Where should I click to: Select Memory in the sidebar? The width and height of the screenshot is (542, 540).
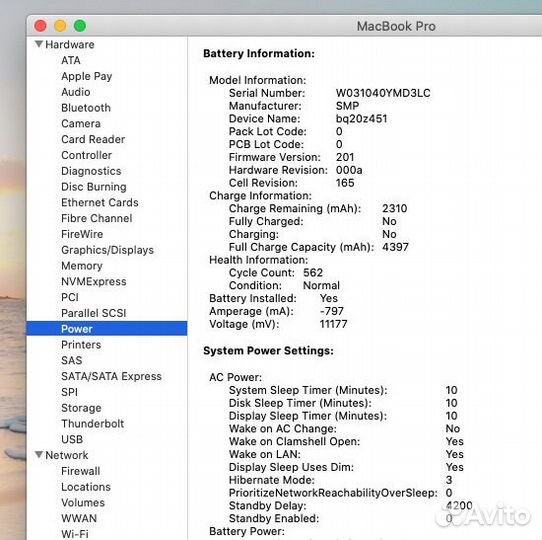tap(82, 266)
